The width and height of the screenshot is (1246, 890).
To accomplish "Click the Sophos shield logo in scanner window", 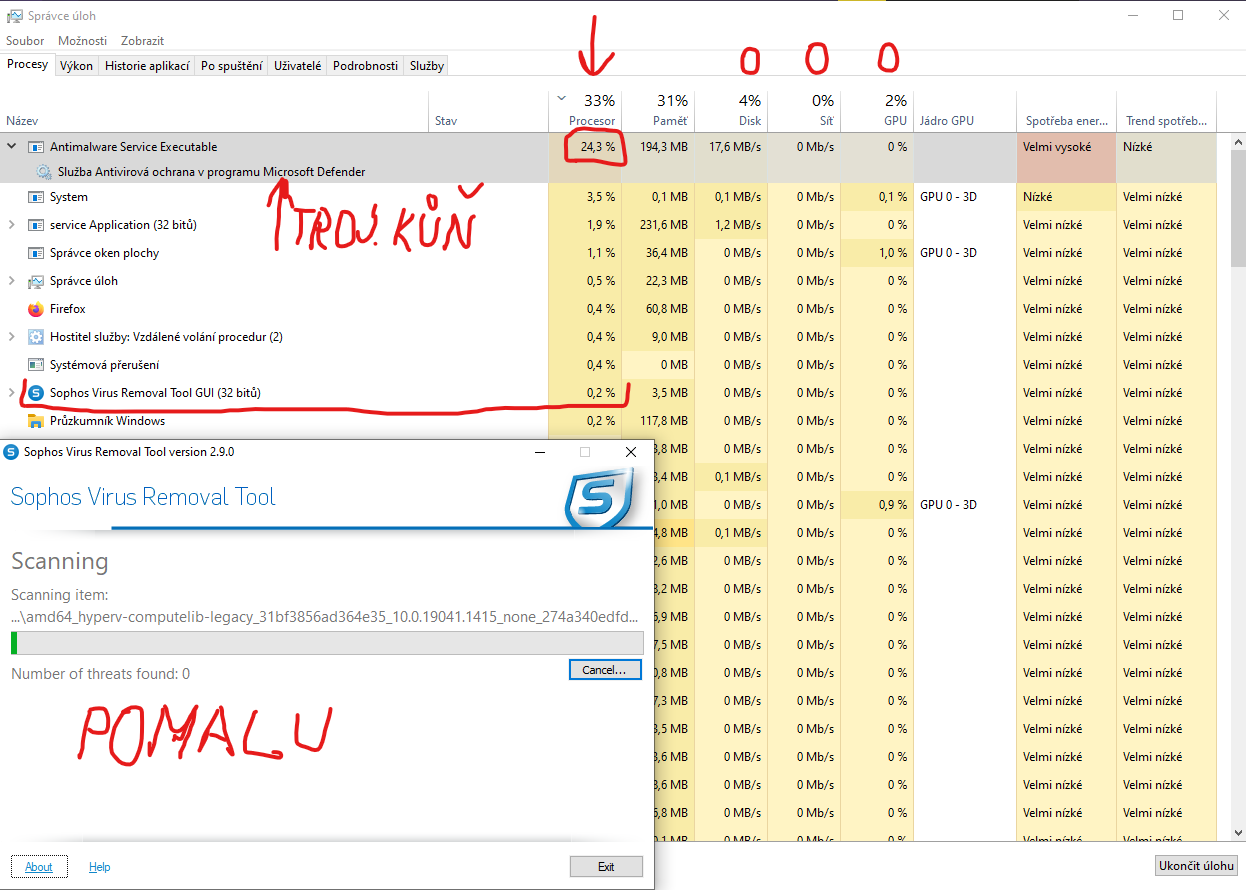I will coord(599,497).
